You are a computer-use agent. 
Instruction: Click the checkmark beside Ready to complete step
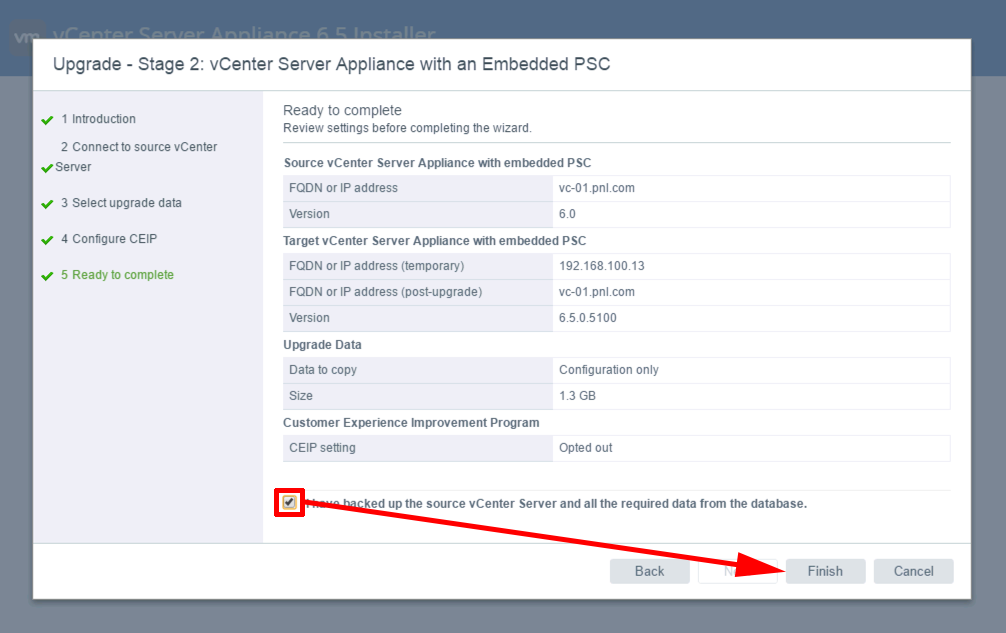coord(47,276)
